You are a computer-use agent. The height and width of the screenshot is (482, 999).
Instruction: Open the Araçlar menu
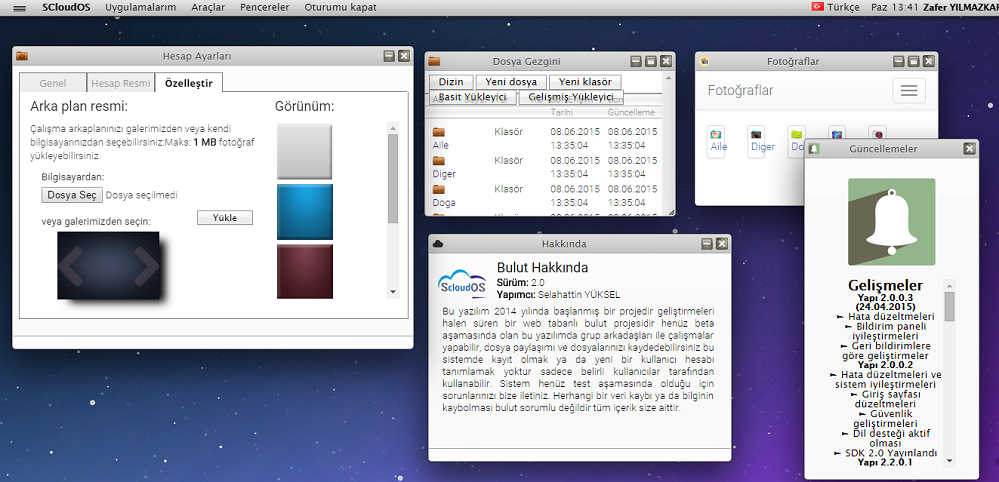coord(208,7)
